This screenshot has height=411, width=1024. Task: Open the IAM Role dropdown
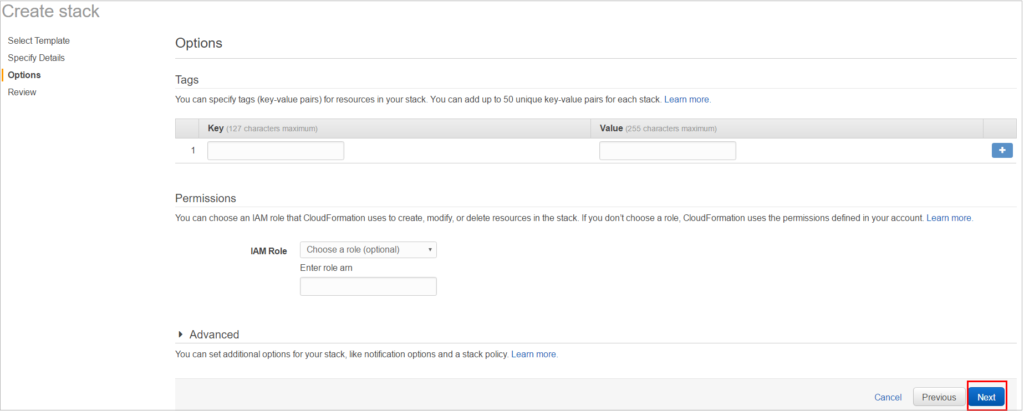tap(368, 250)
